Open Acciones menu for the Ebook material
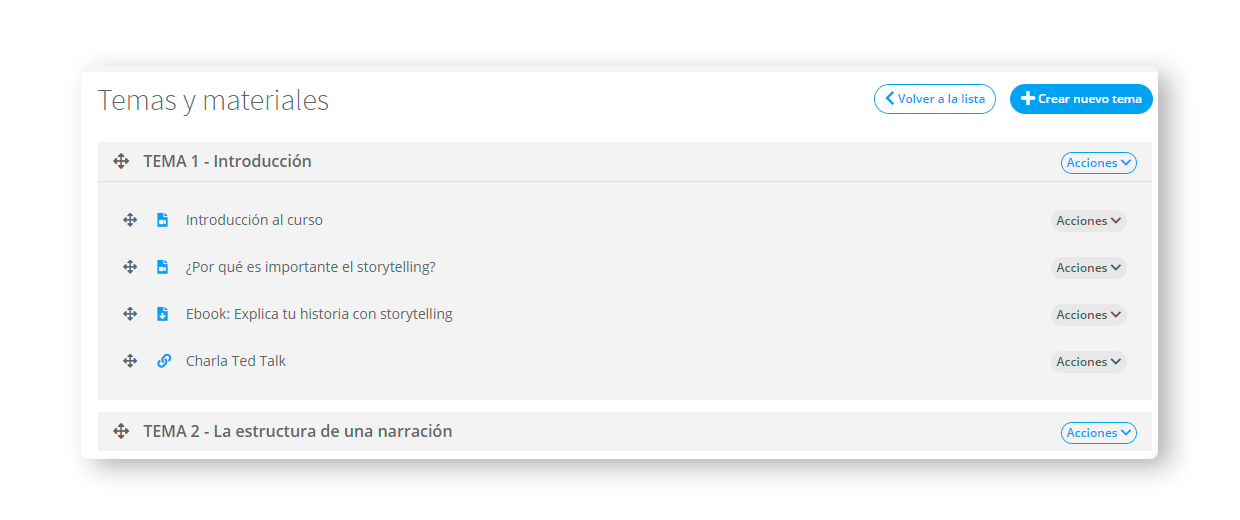1240x520 pixels. (x=1088, y=315)
